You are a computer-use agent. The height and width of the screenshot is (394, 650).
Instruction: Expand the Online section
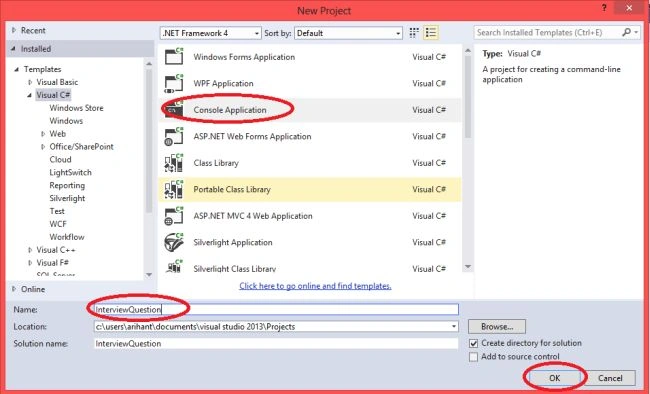[x=14, y=289]
